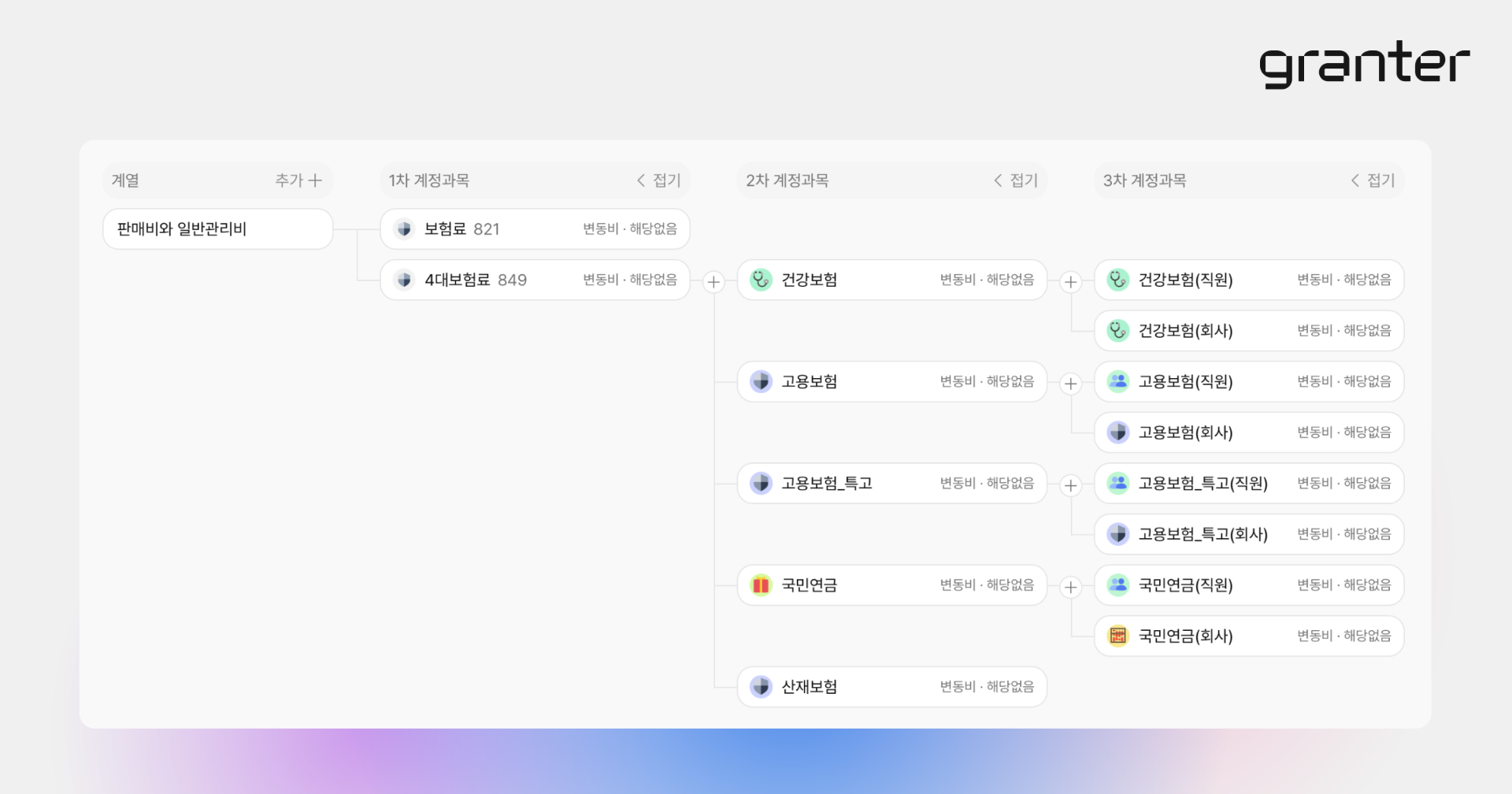Screen dimensions: 1512x794
Task: Click the people icon beside 고용보험(직원)
Action: 1118,382
